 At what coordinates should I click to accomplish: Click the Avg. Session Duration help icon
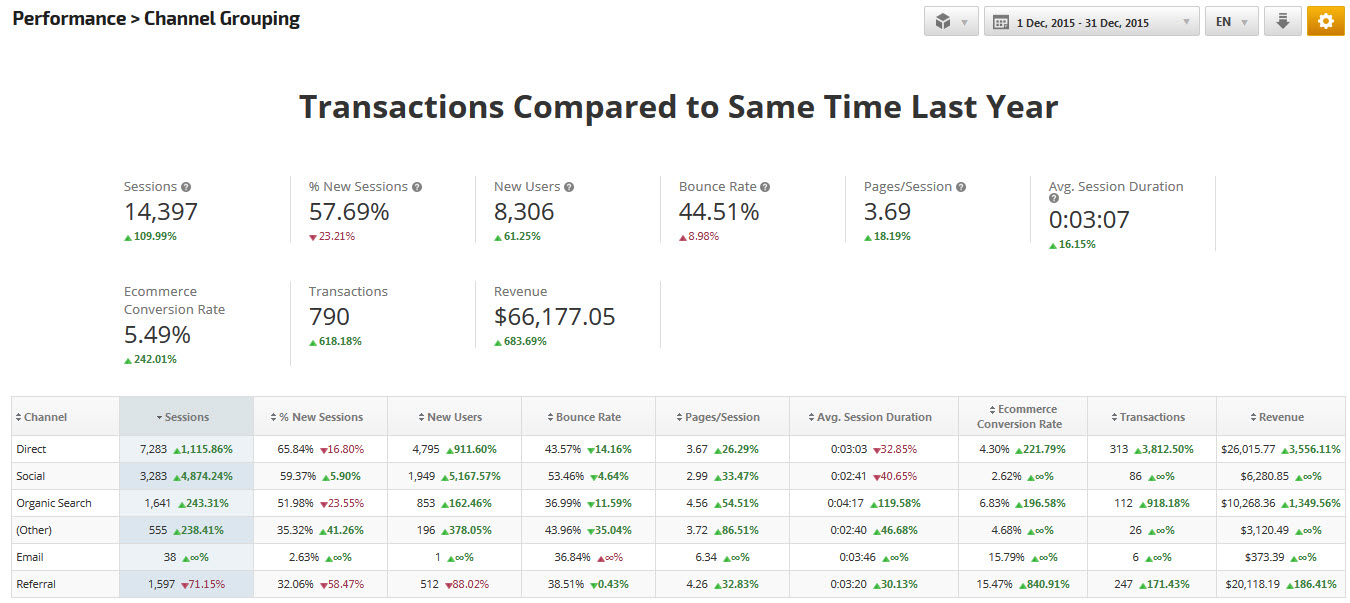point(1054,199)
